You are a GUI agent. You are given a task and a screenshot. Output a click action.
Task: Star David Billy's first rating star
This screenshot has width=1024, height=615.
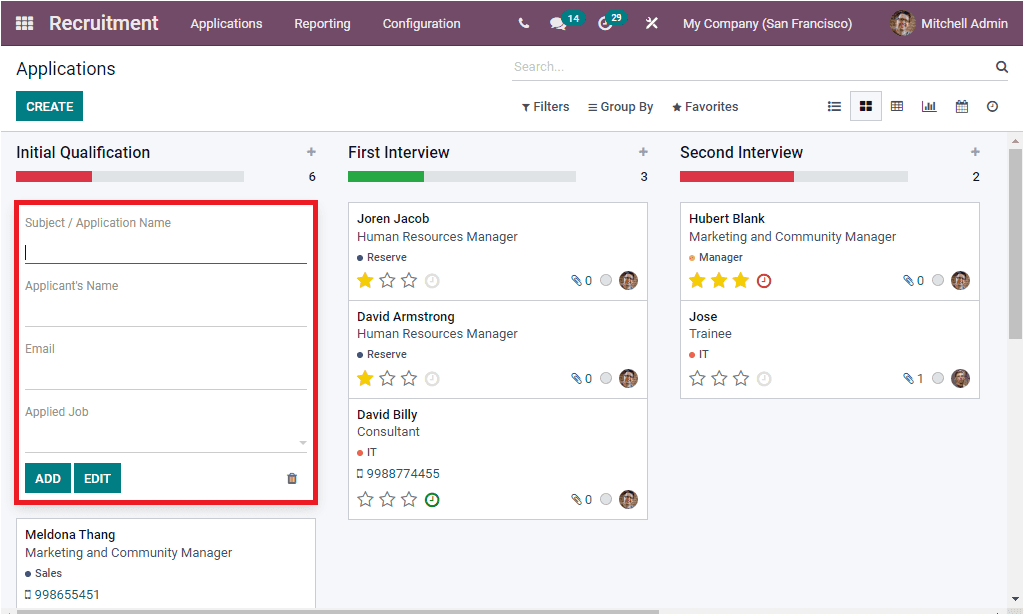(x=365, y=498)
